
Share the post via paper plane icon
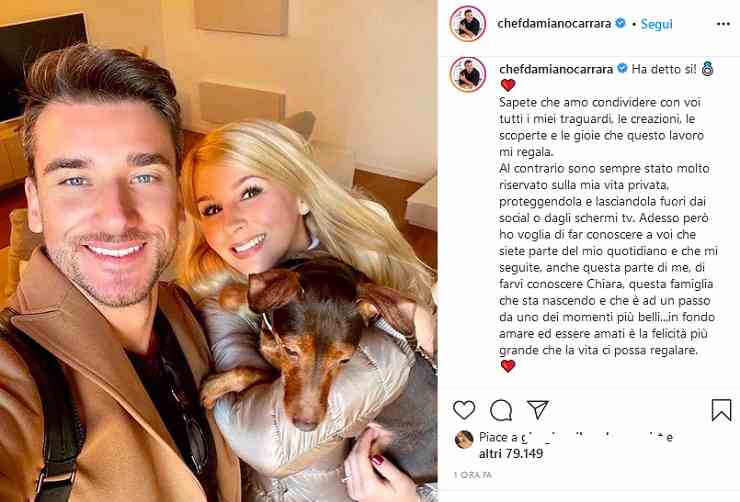pyautogui.click(x=538, y=409)
